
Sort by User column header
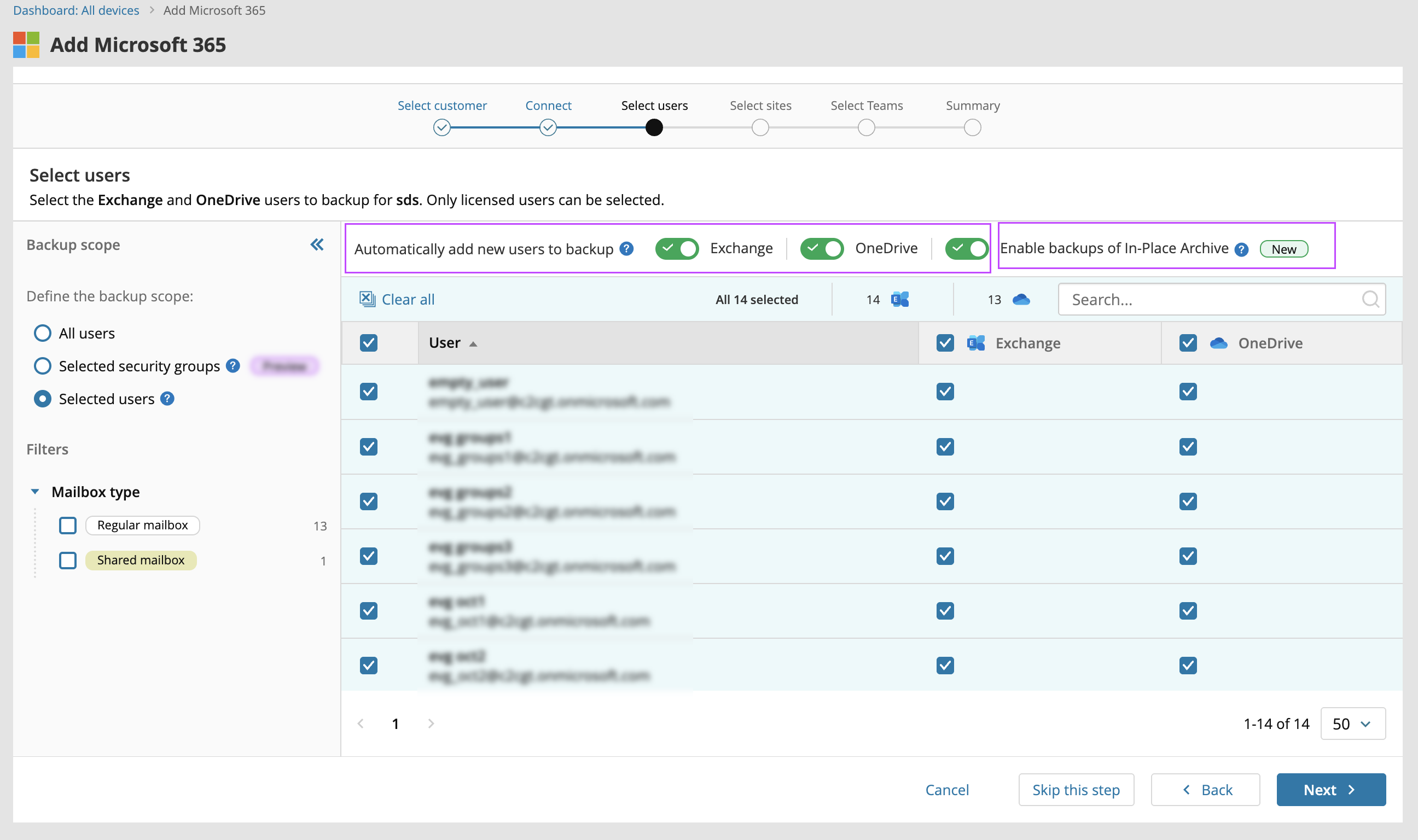445,343
